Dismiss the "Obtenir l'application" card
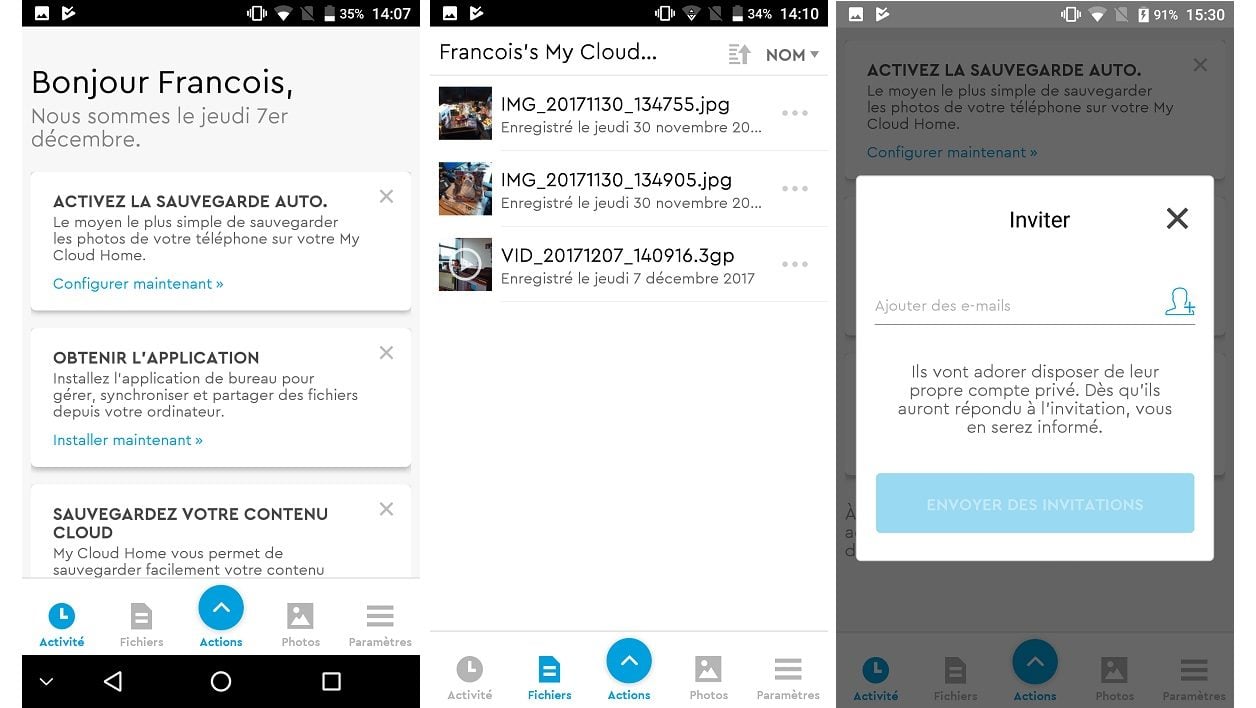 tap(386, 353)
